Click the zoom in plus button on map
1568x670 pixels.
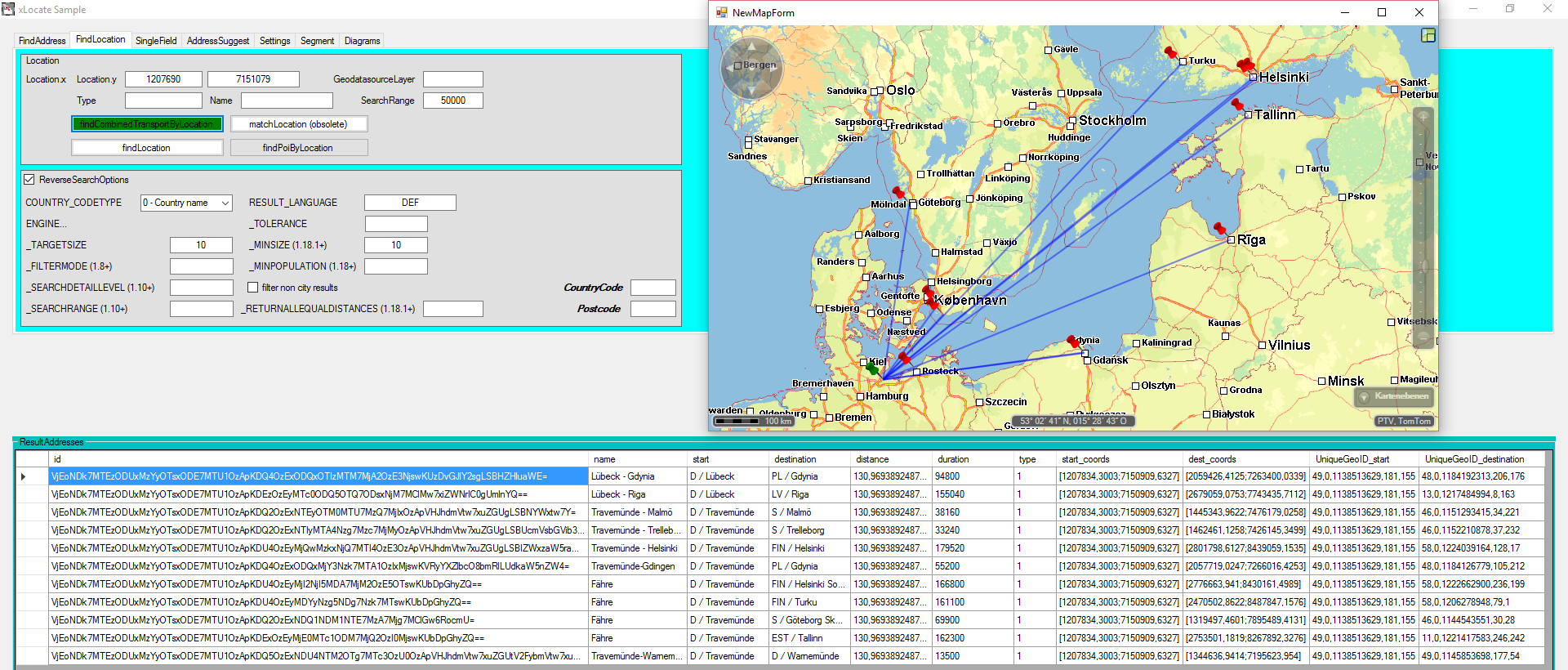(x=1423, y=117)
